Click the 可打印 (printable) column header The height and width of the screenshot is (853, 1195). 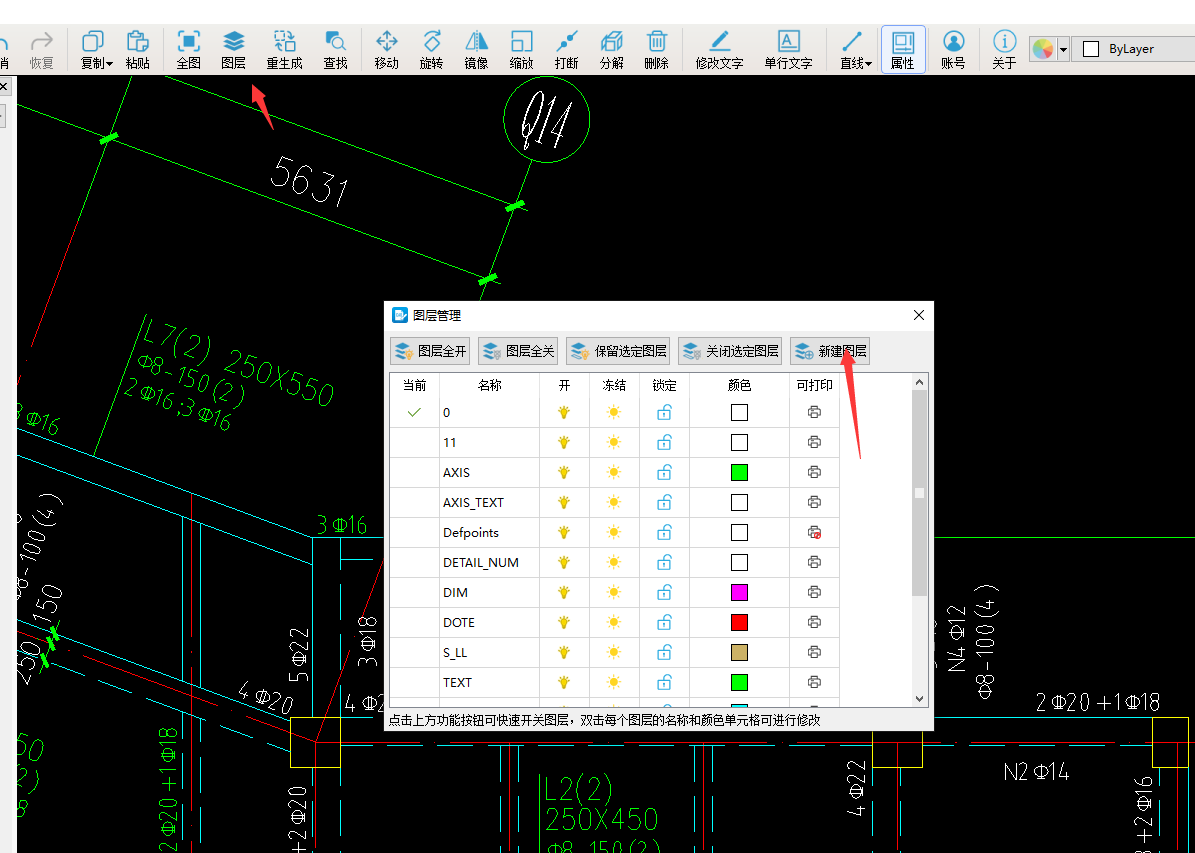815,385
